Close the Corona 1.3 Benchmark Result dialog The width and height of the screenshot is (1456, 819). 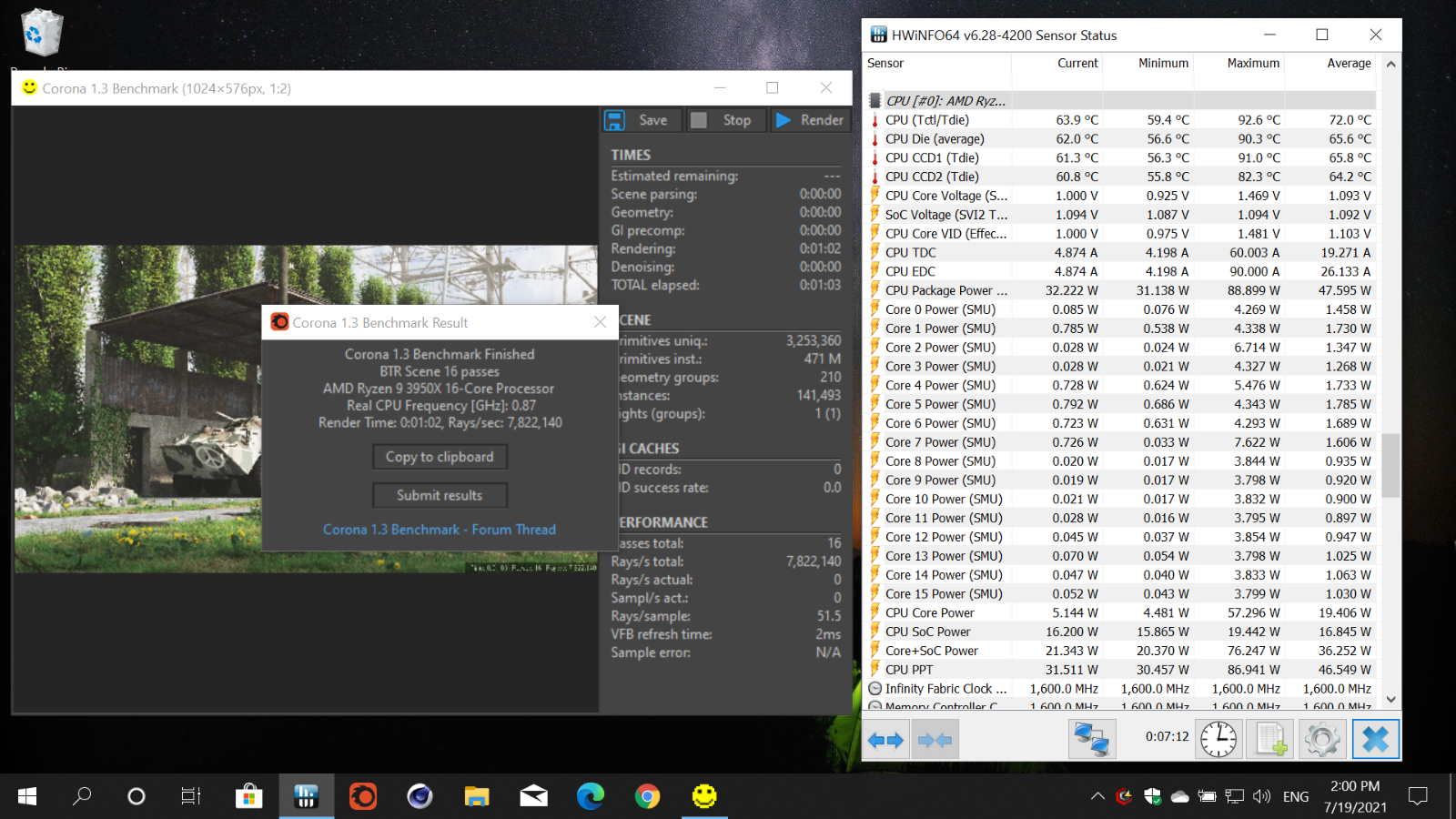pos(600,322)
